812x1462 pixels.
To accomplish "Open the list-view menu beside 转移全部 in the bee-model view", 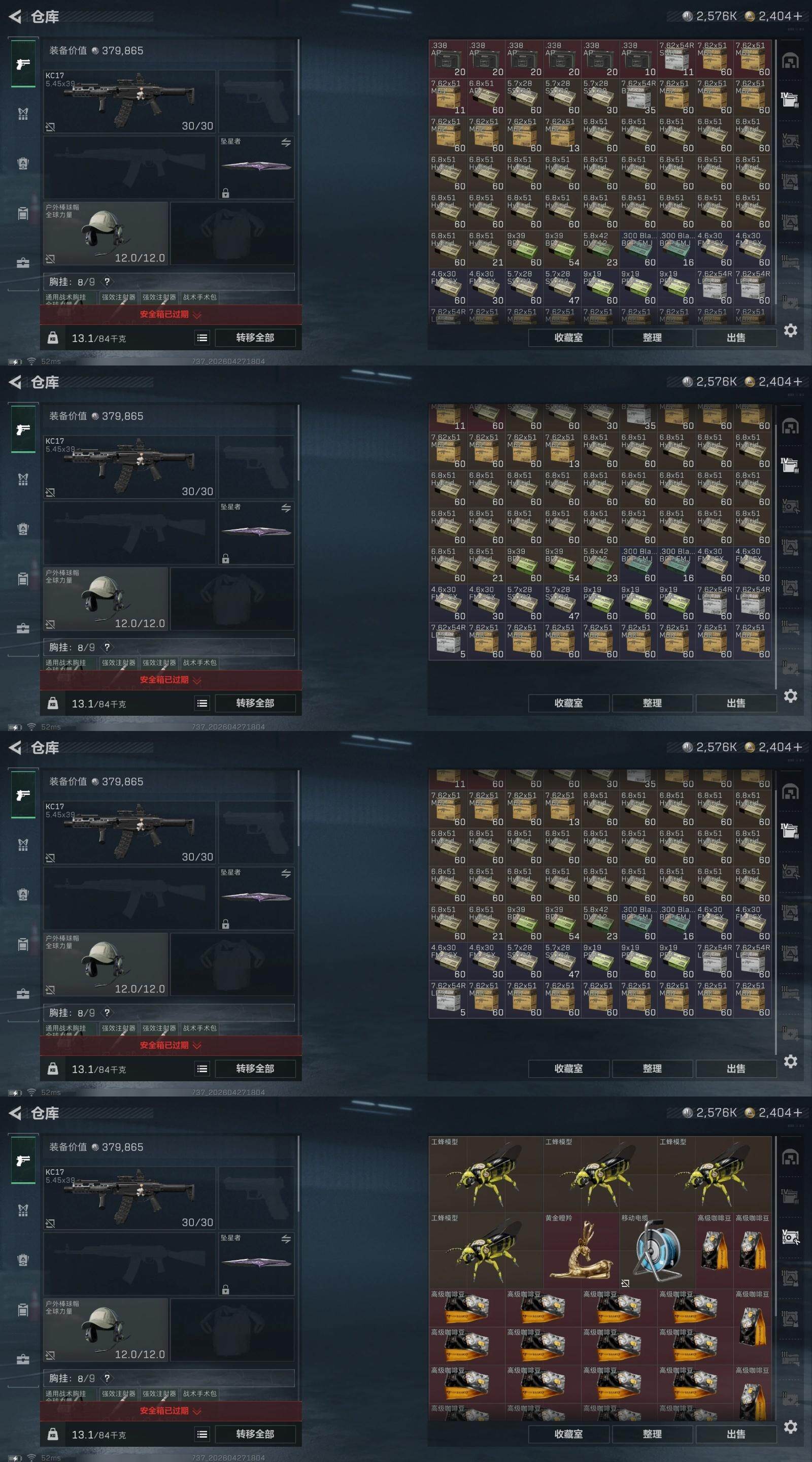I will (202, 1434).
